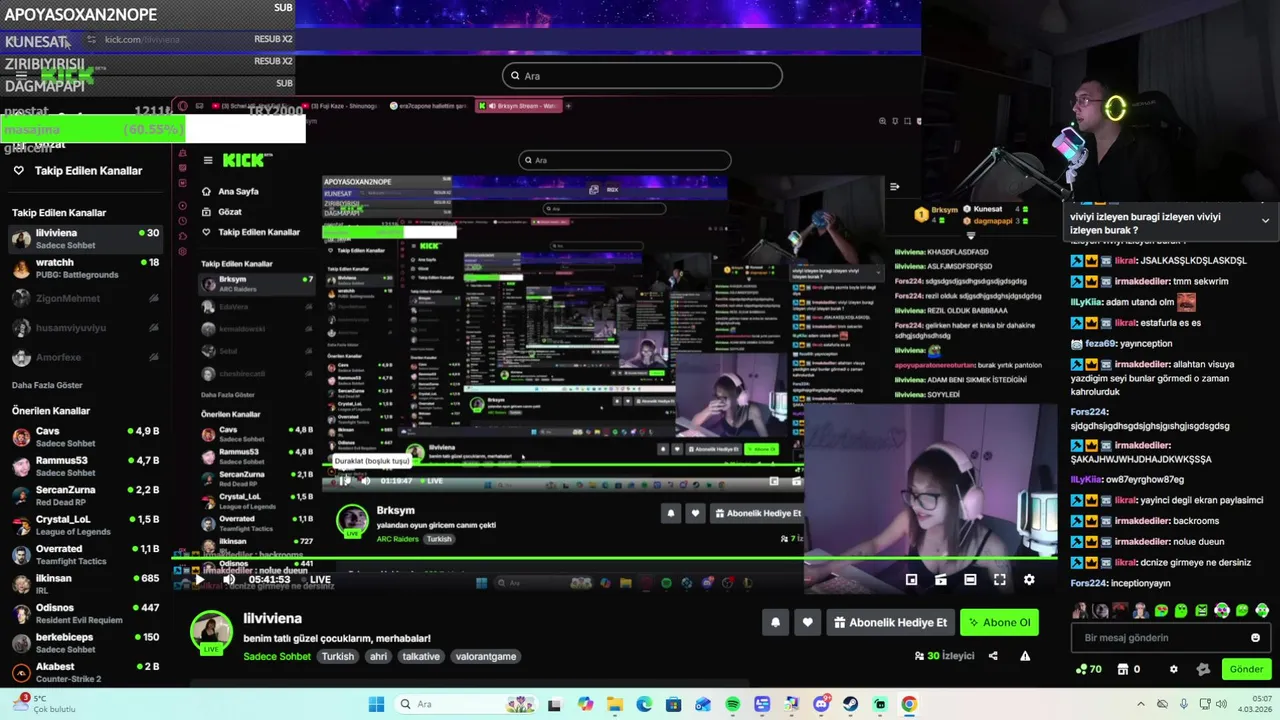Focus the top Ara search field

click(642, 76)
